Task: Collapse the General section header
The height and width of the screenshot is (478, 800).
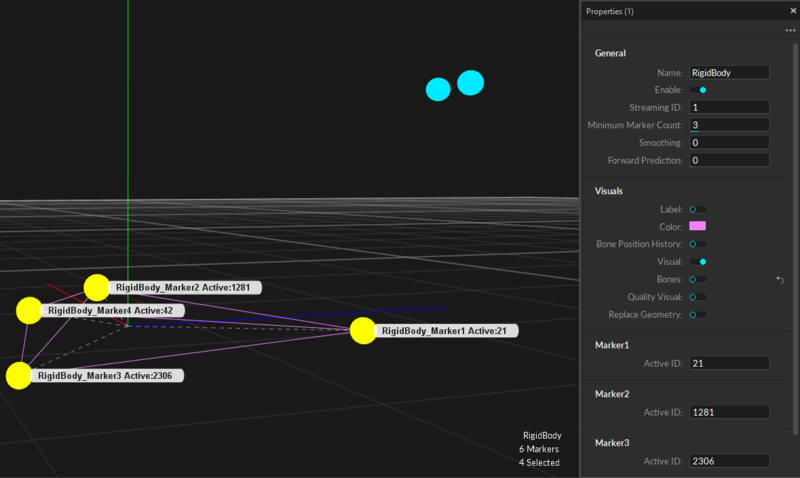Action: [611, 53]
